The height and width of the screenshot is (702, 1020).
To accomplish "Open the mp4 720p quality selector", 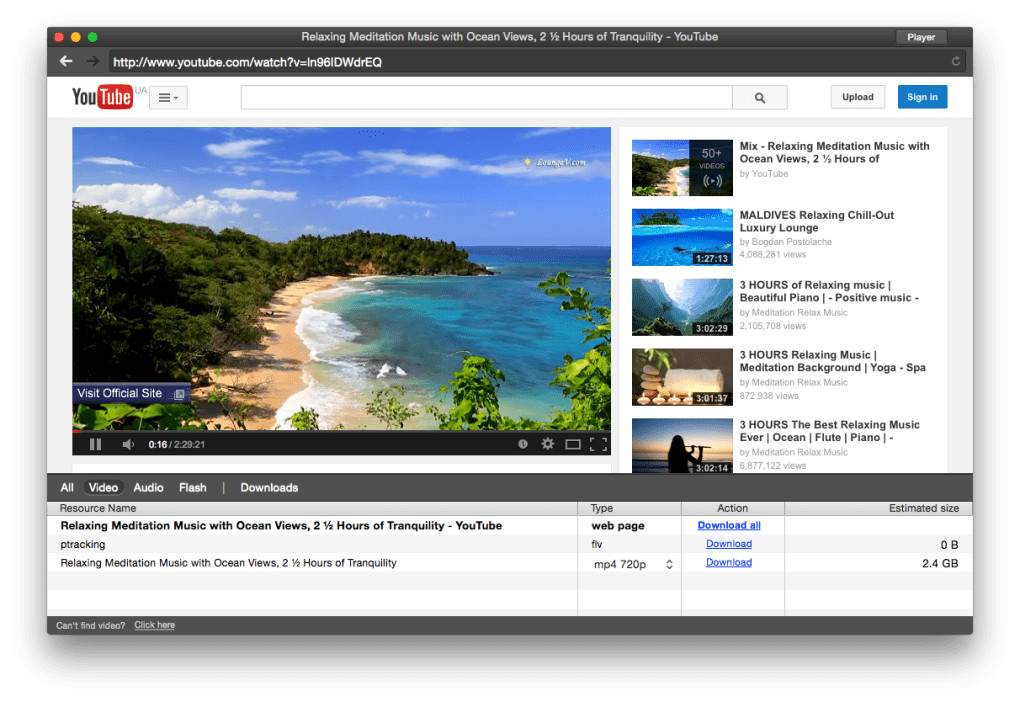I will pyautogui.click(x=633, y=564).
